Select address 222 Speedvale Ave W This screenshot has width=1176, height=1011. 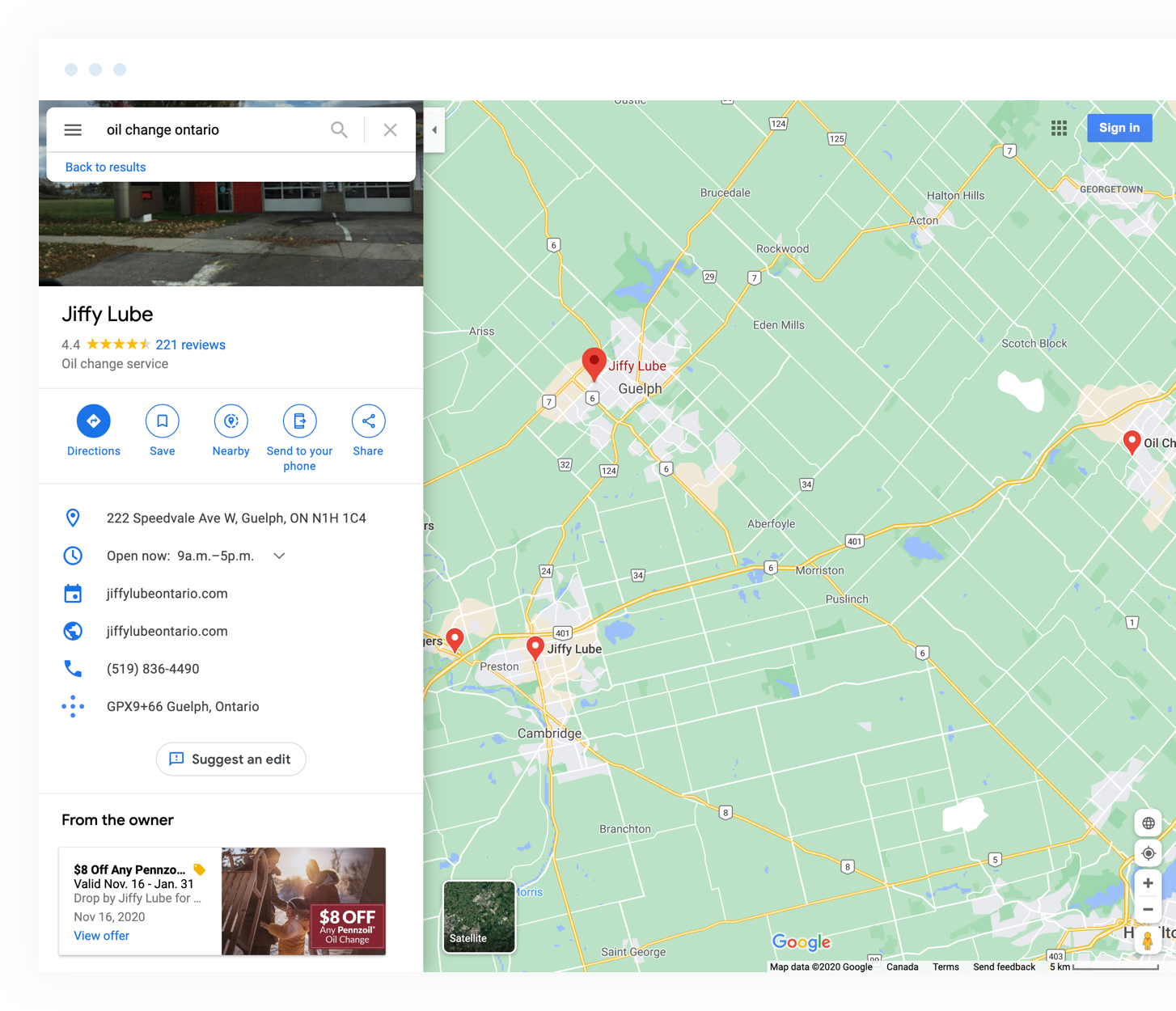[x=236, y=518]
